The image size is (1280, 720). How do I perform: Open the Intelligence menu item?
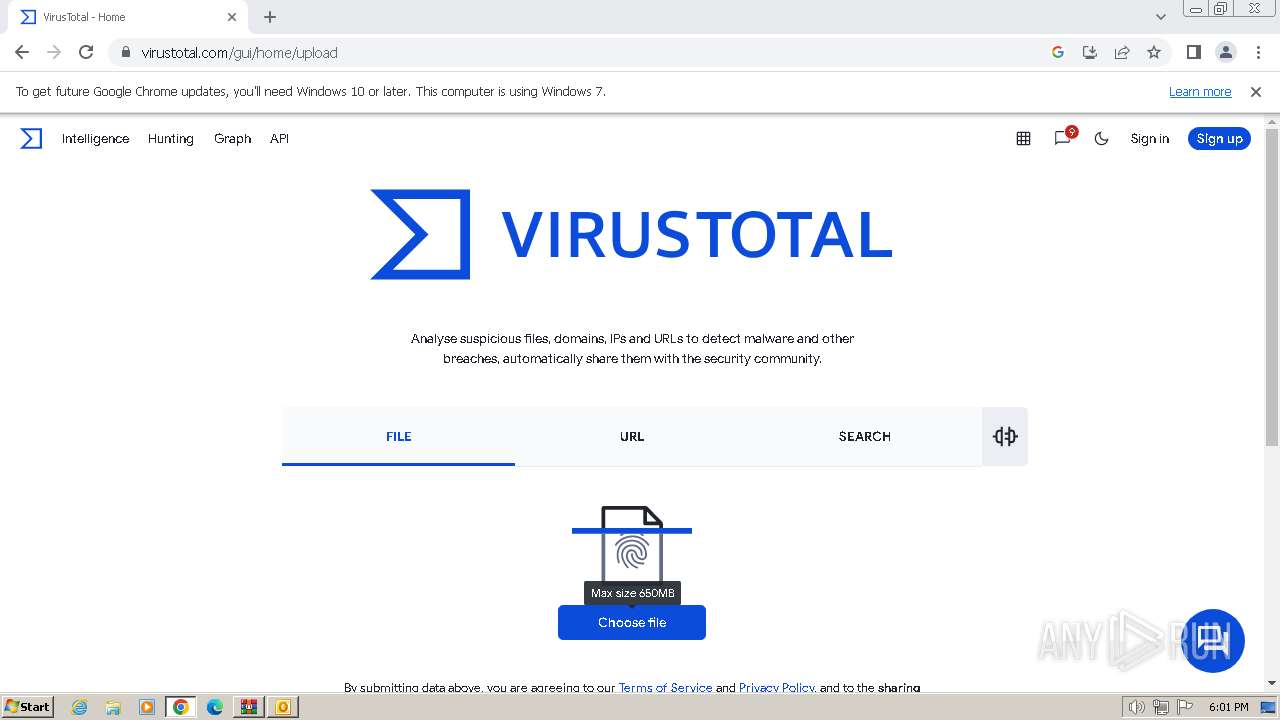[96, 139]
